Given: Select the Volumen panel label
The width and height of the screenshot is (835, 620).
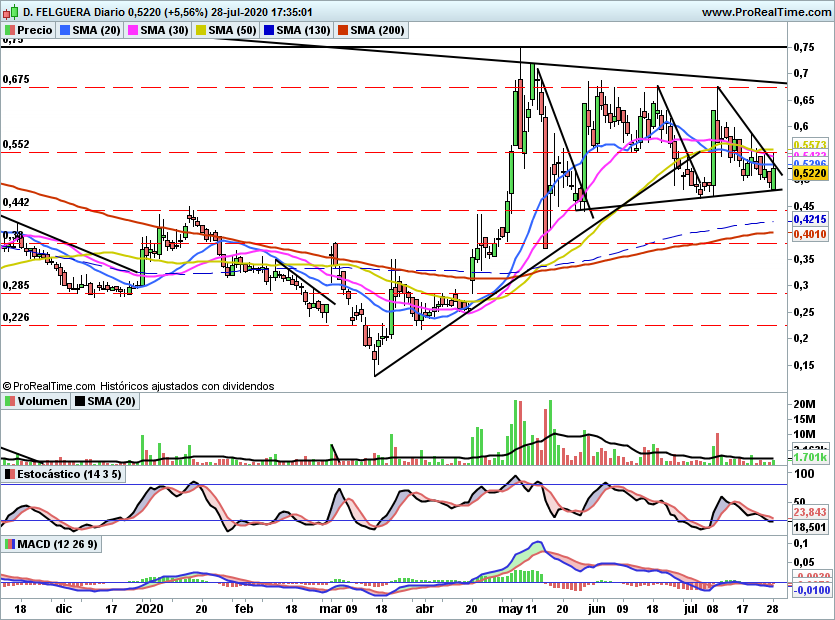Looking at the screenshot, I should tap(43, 401).
